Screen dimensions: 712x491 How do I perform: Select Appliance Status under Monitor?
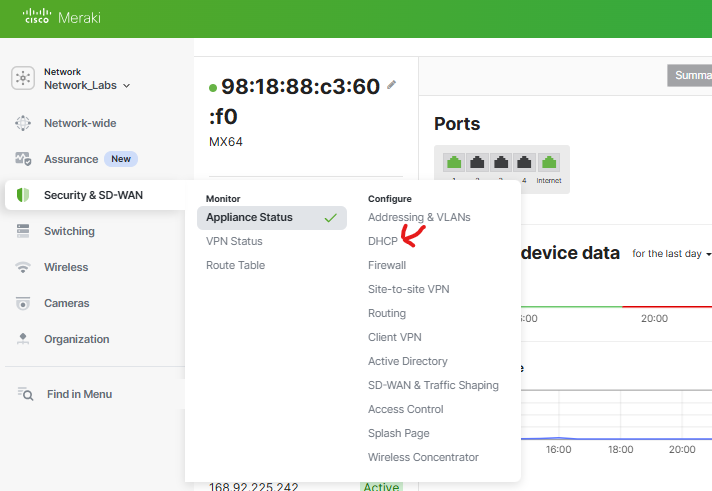pos(272,218)
